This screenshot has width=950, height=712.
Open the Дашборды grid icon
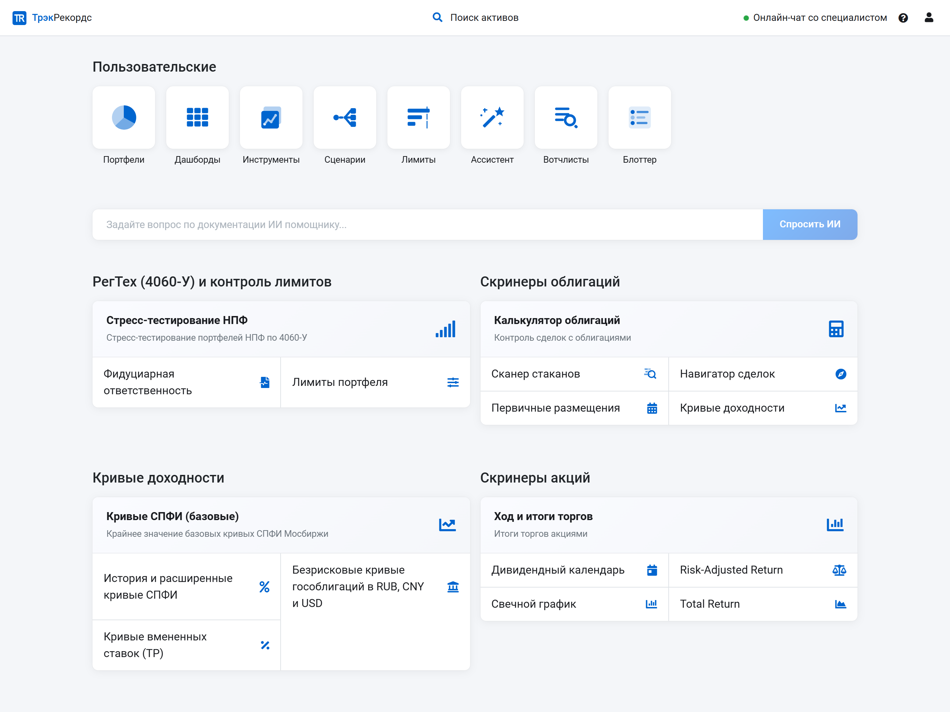pos(198,118)
